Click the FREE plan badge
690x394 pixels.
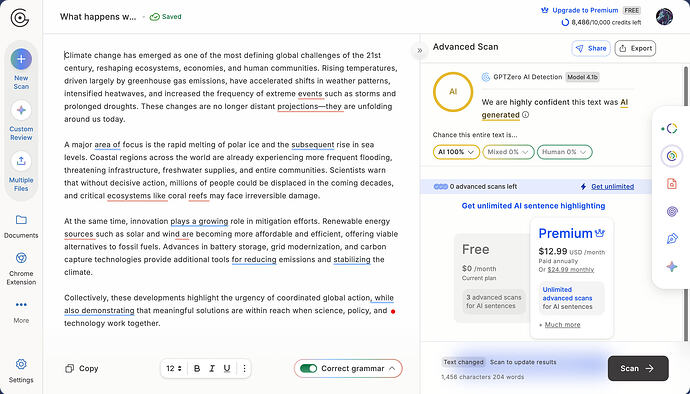click(x=632, y=10)
